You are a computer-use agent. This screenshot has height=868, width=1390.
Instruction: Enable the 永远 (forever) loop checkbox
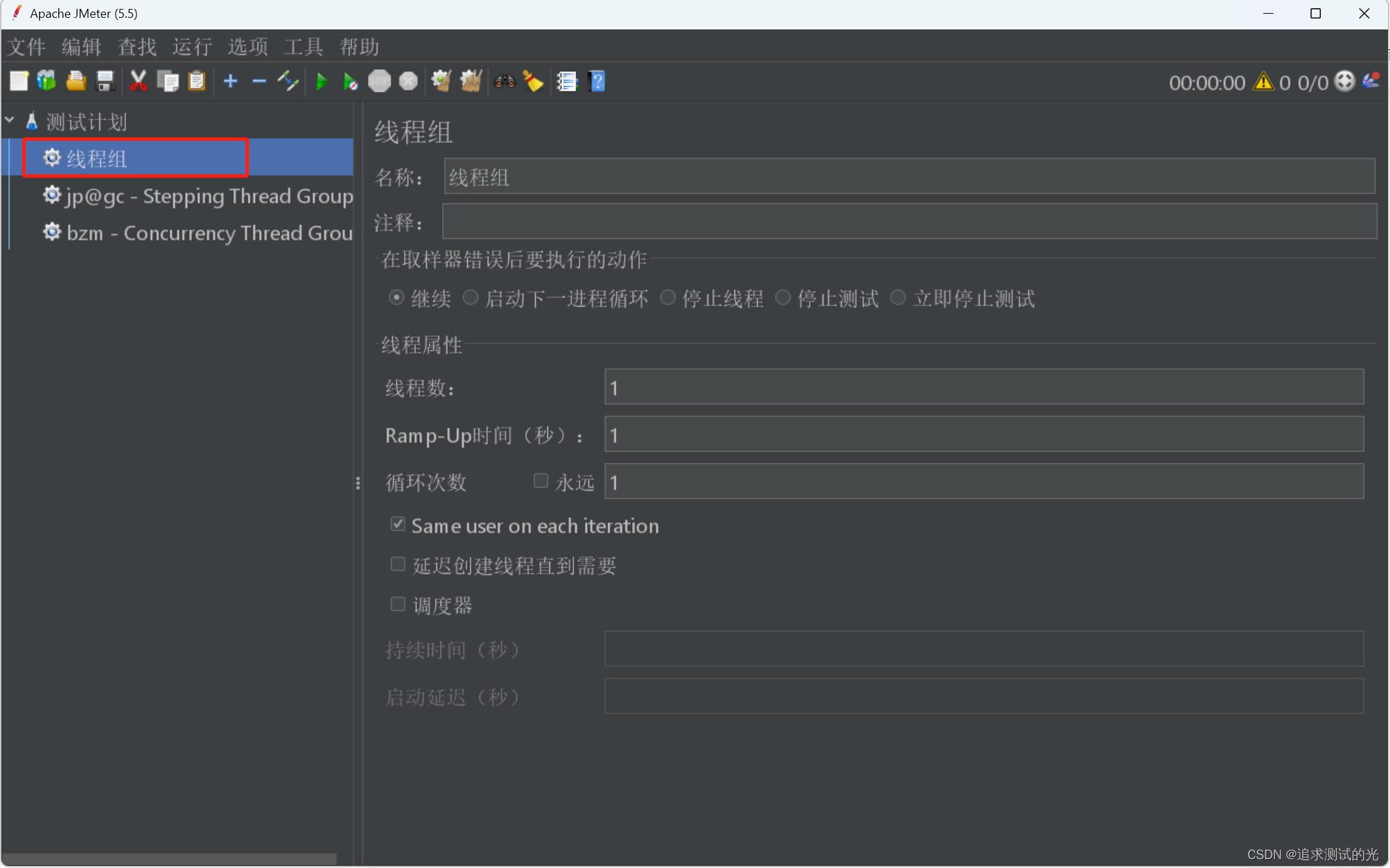tap(541, 481)
